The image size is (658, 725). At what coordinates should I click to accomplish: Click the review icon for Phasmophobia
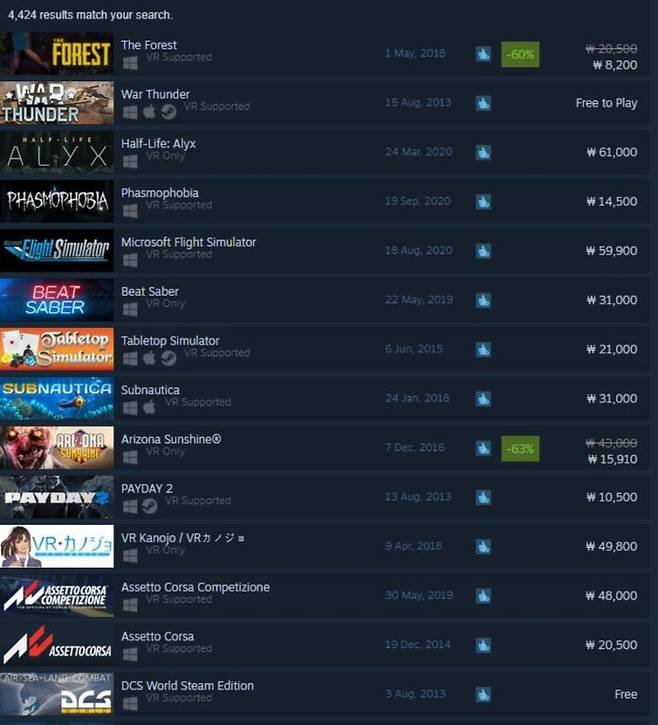click(x=483, y=202)
